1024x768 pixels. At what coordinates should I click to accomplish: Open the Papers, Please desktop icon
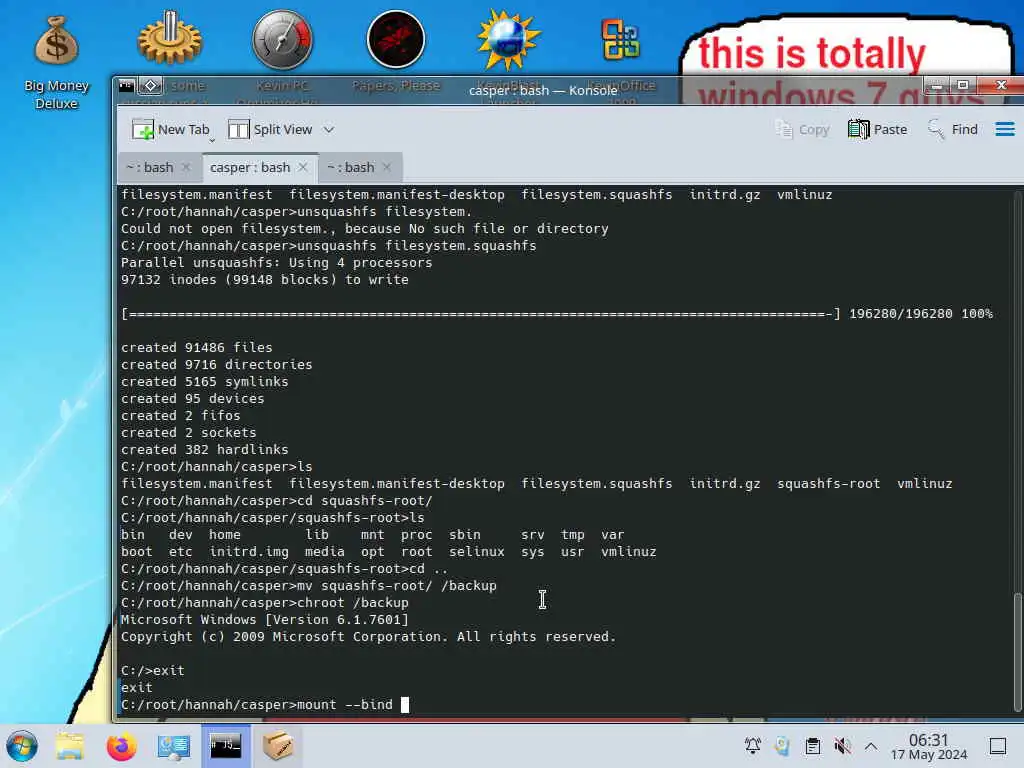click(x=396, y=39)
